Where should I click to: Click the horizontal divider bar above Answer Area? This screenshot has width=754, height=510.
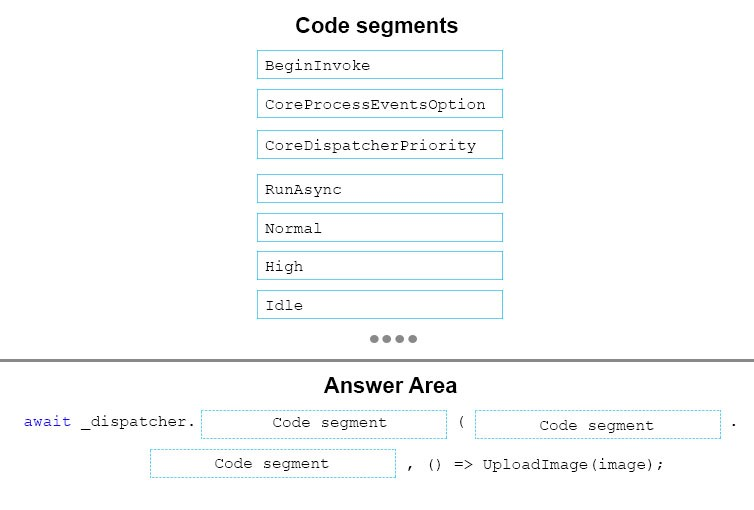click(377, 360)
